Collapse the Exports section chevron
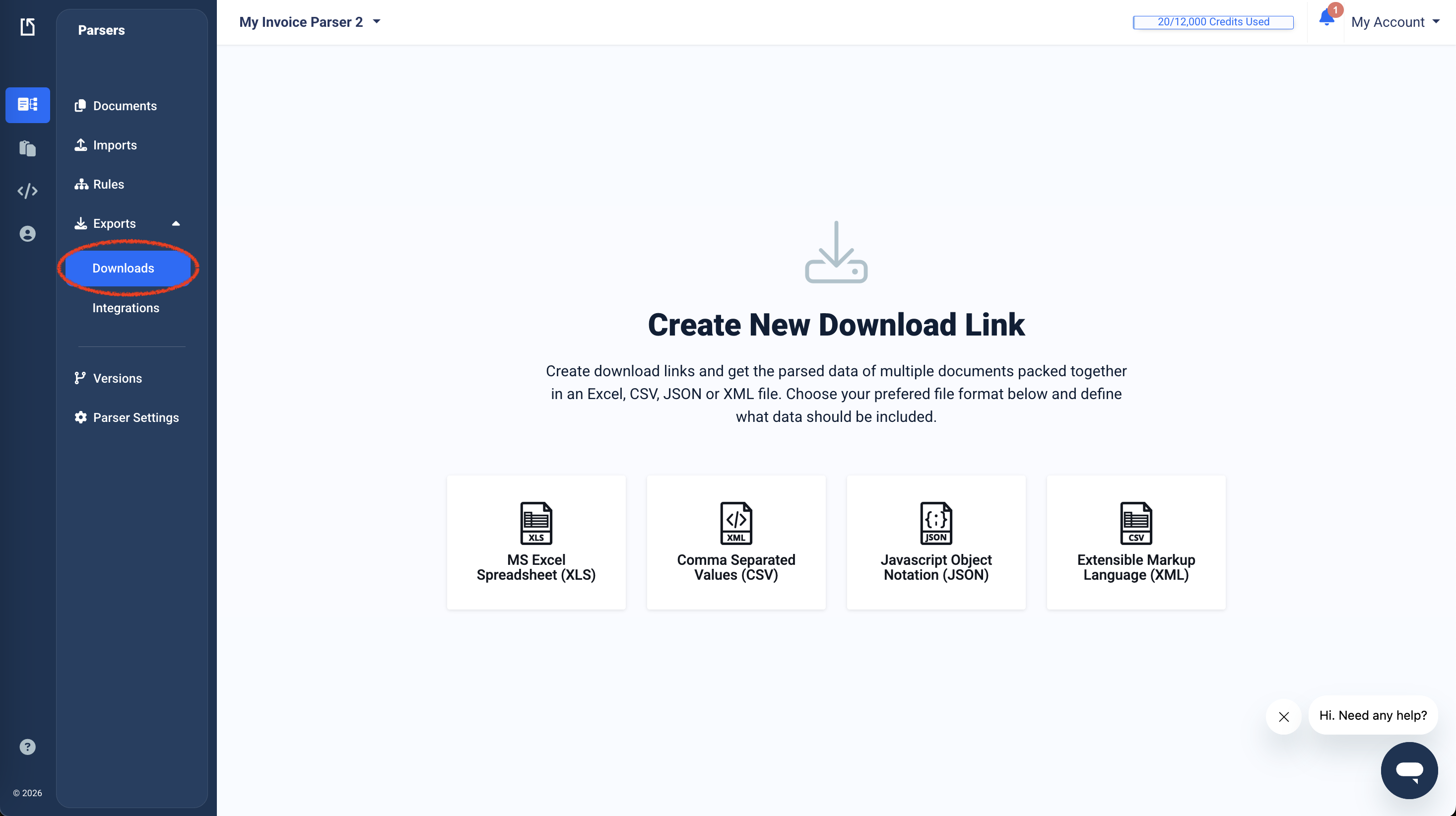Screen dimensions: 1456x816 pos(176,223)
